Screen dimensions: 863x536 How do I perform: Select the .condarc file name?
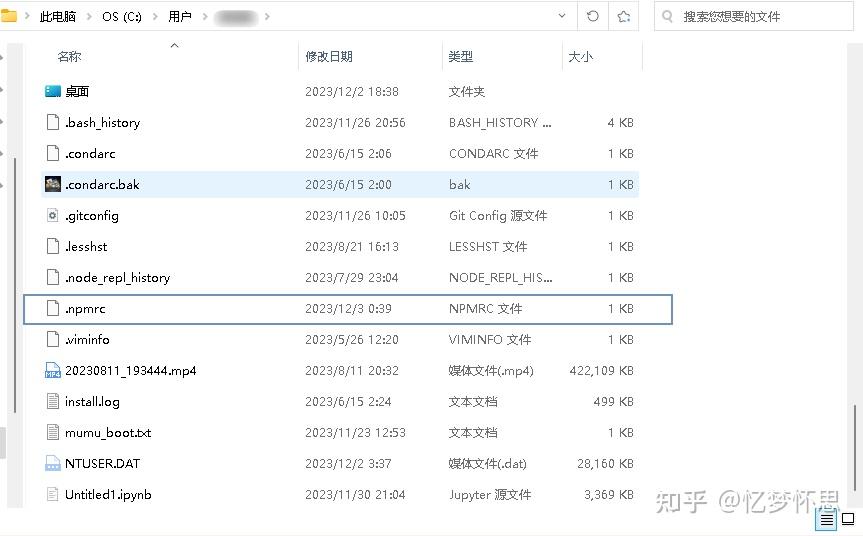pos(90,154)
